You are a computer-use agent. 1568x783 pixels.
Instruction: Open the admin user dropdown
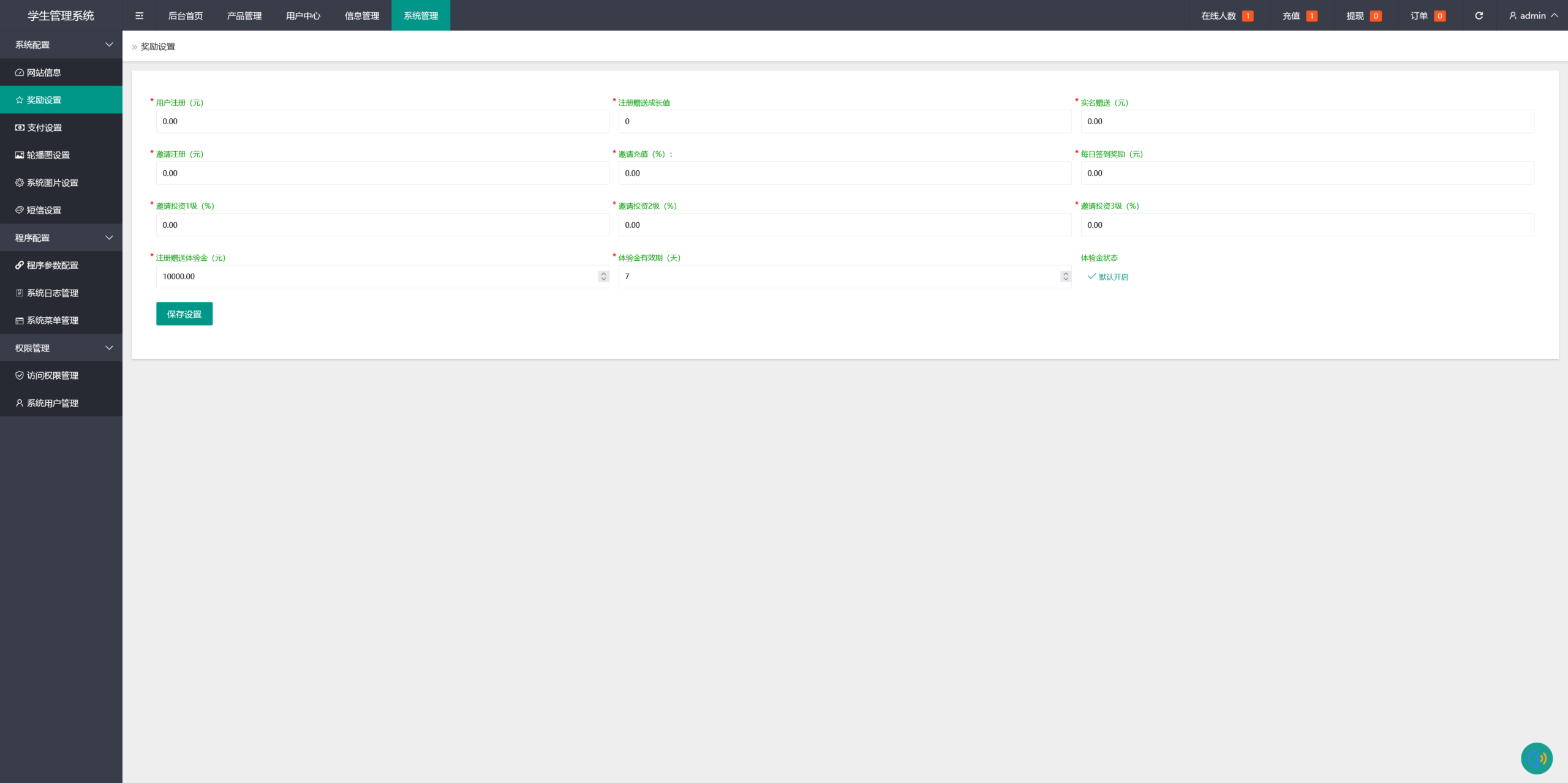point(1533,15)
